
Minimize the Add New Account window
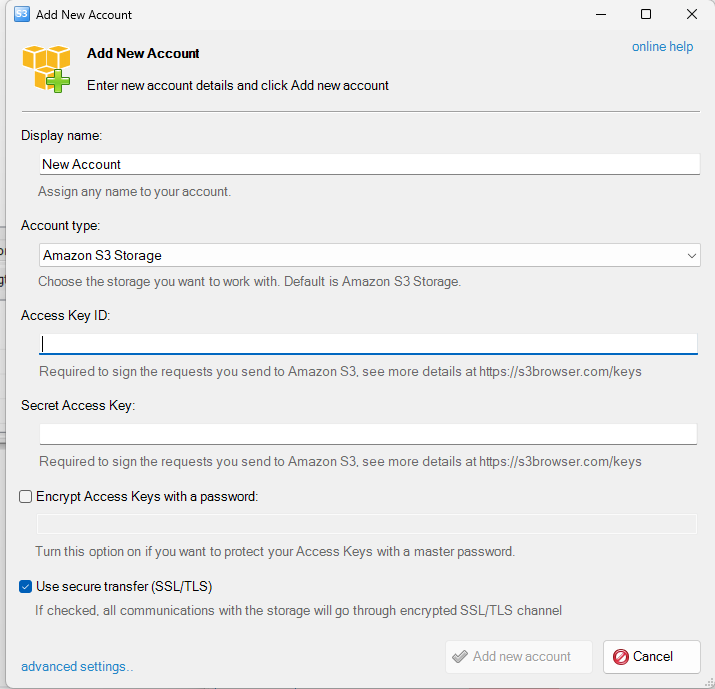[x=600, y=14]
